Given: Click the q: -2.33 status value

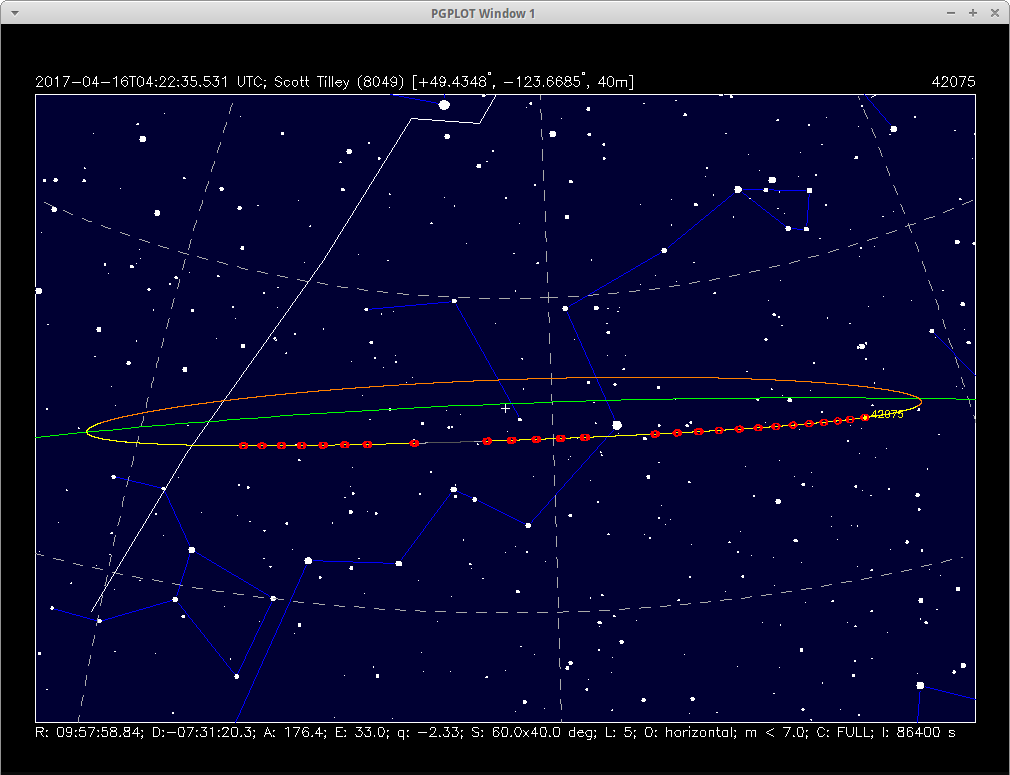Looking at the screenshot, I should pos(429,732).
